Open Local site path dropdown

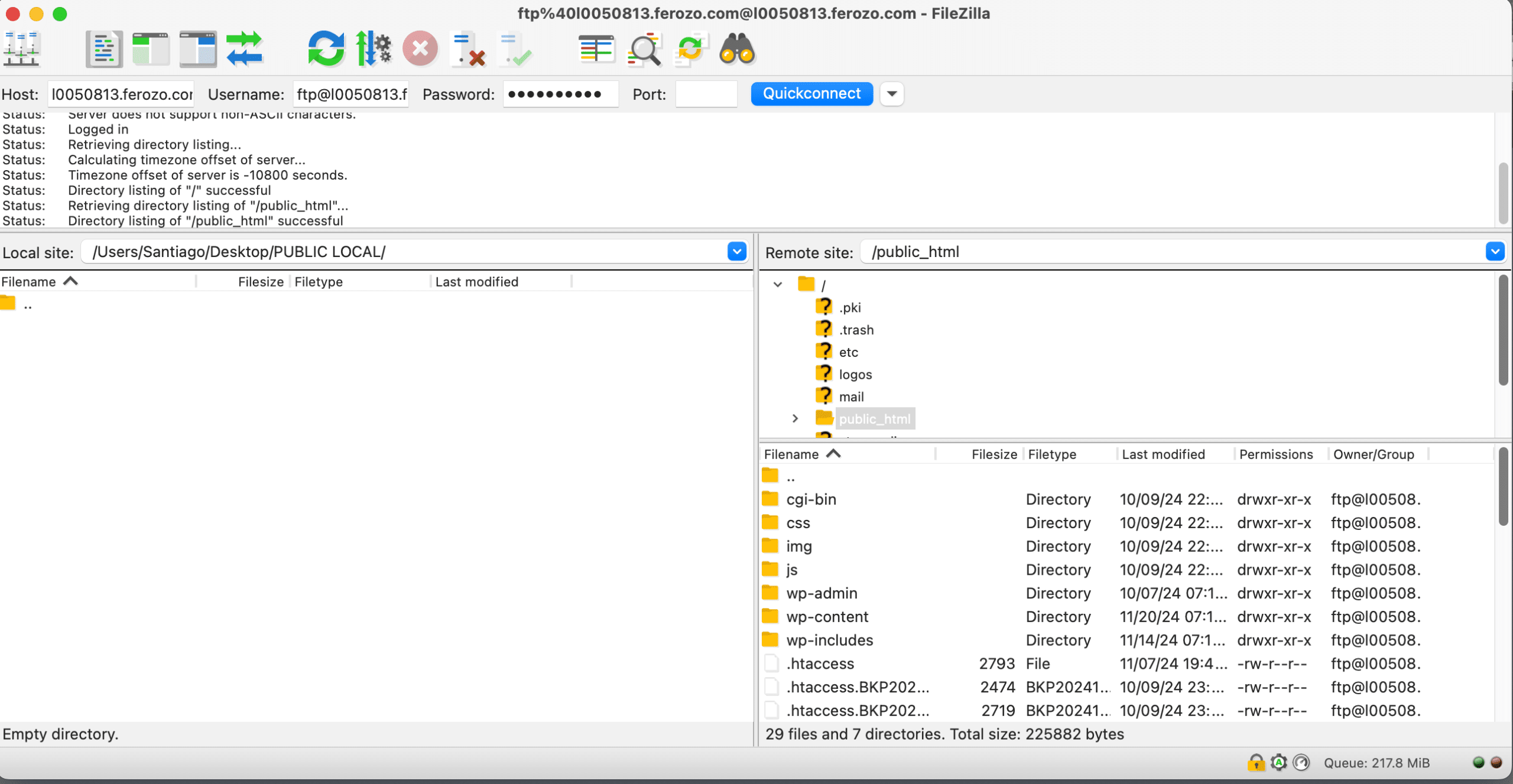coord(736,252)
